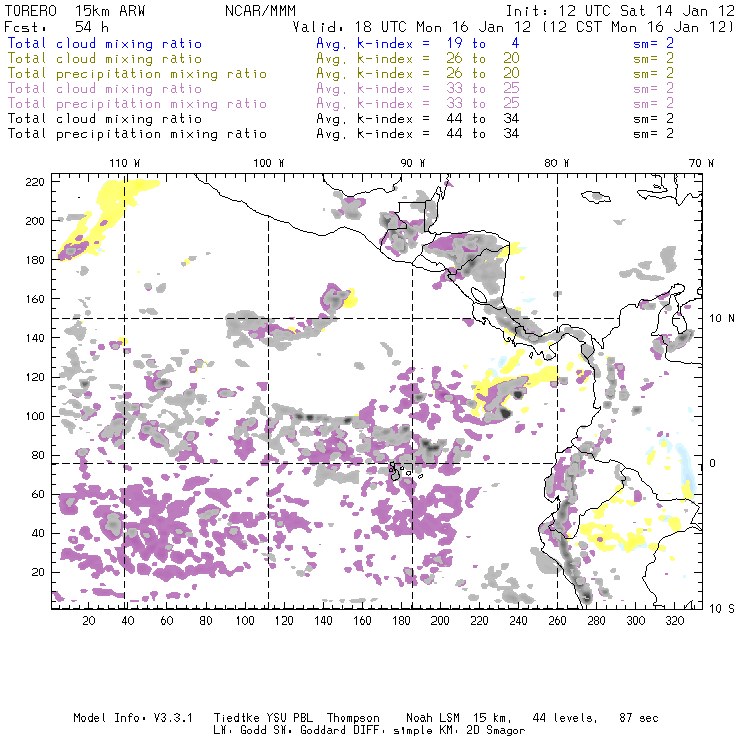Select the olive 'Total precipitation mixing ratio' legend line

pos(137,74)
